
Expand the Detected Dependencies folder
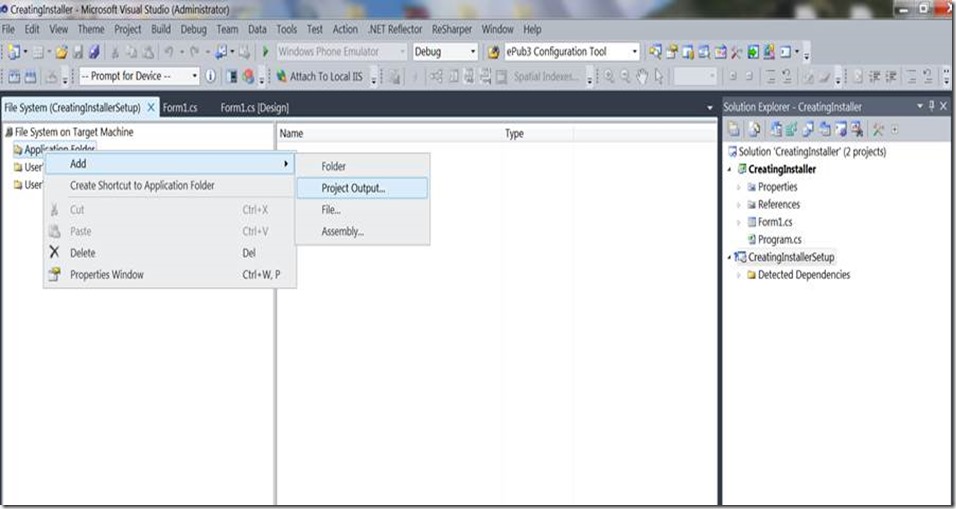pyautogui.click(x=739, y=275)
